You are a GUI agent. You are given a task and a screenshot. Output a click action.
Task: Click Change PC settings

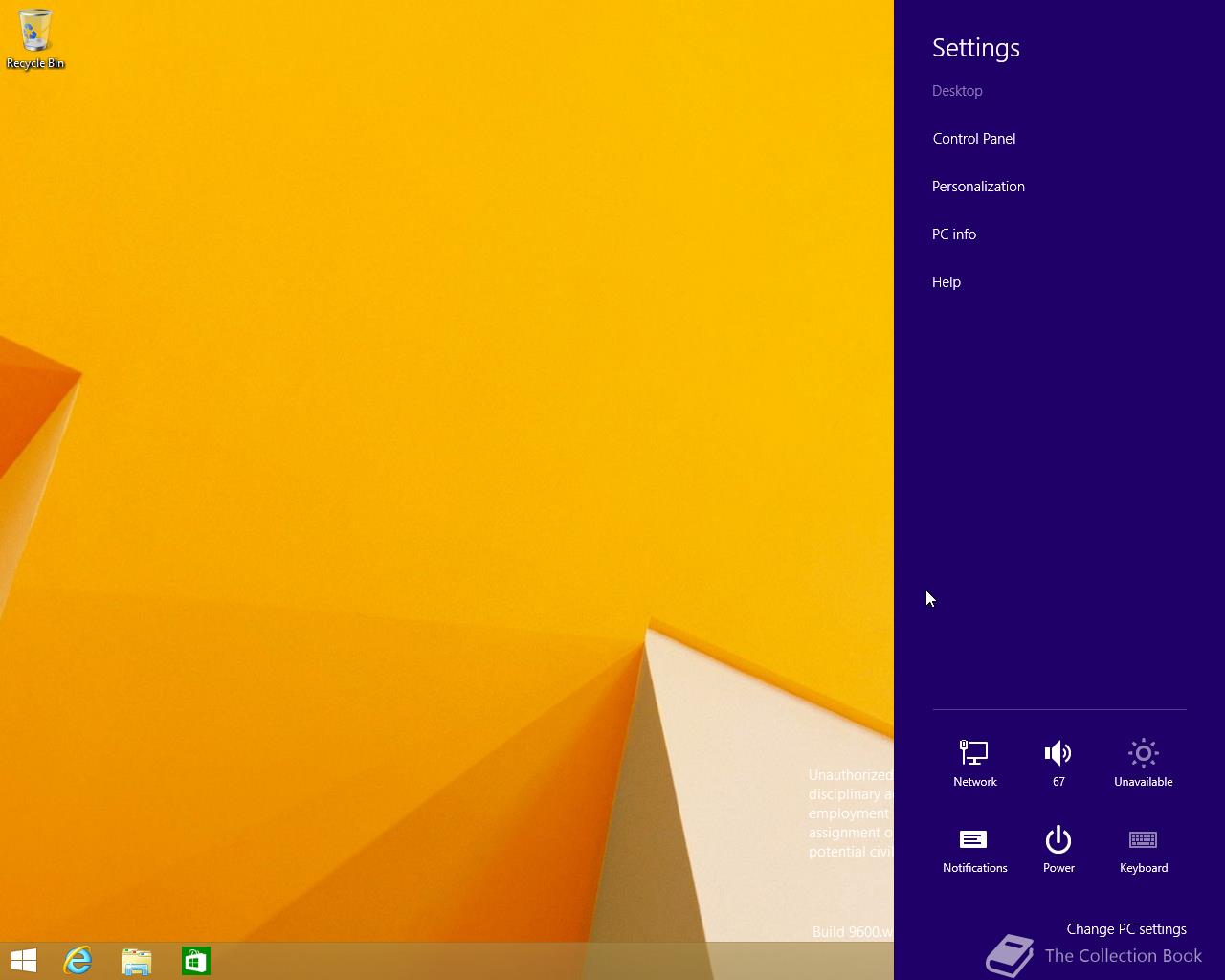coord(1126,929)
